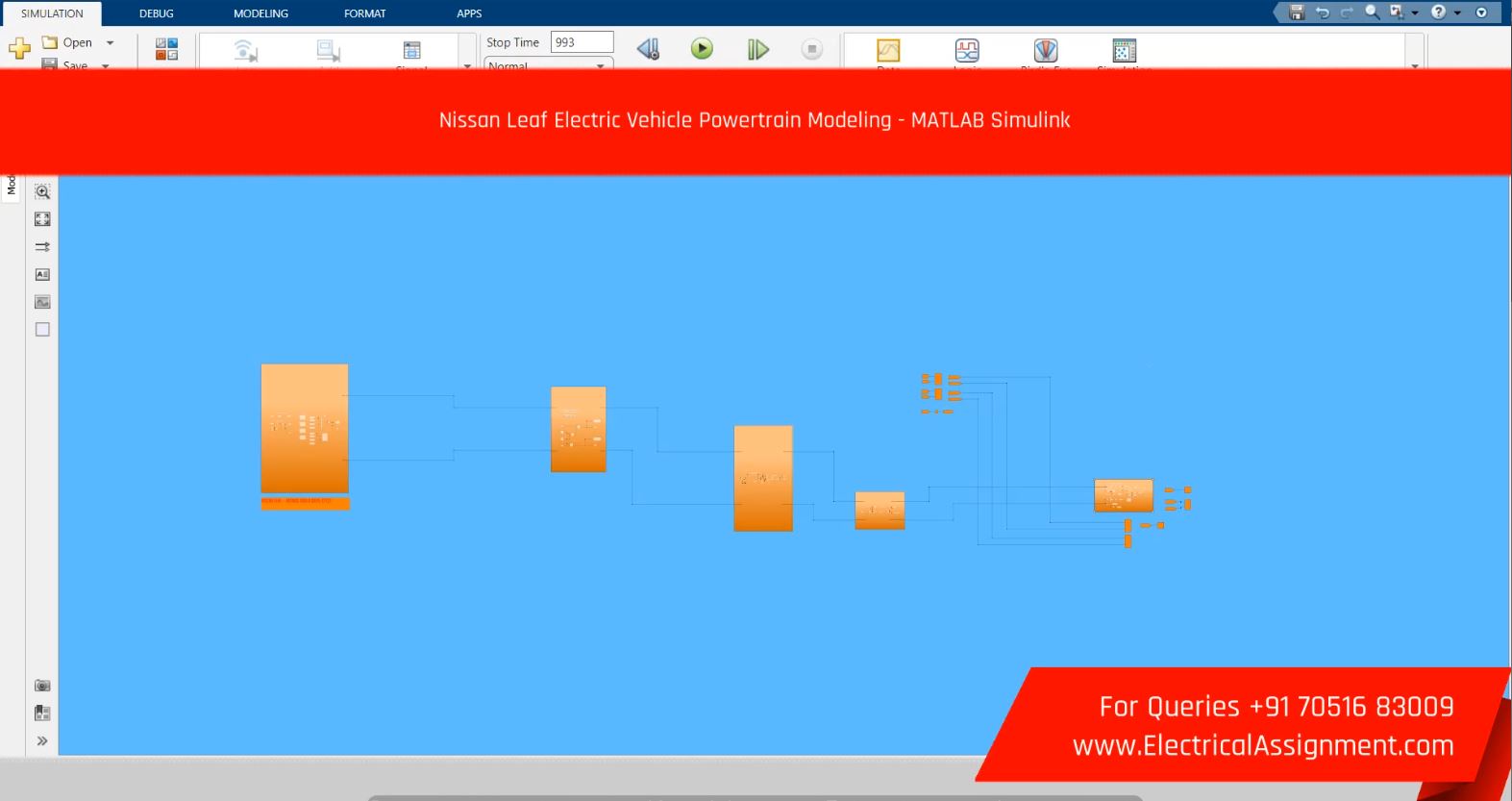
Task: Expand the Prepare gallery dropdown arrow
Action: (467, 64)
